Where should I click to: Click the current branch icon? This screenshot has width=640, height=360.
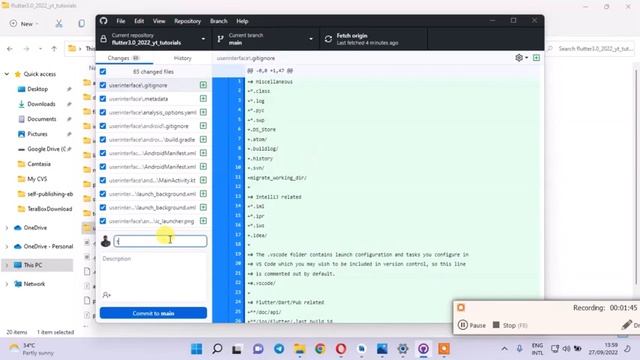(x=220, y=39)
